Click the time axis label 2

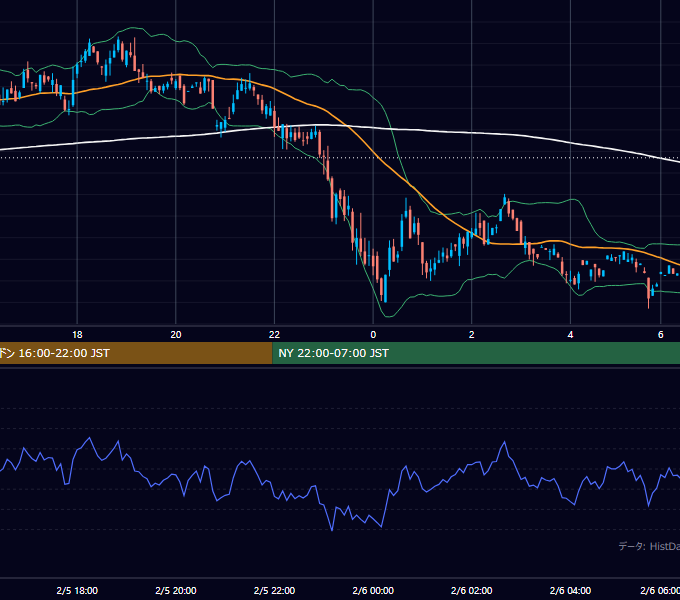click(x=471, y=335)
